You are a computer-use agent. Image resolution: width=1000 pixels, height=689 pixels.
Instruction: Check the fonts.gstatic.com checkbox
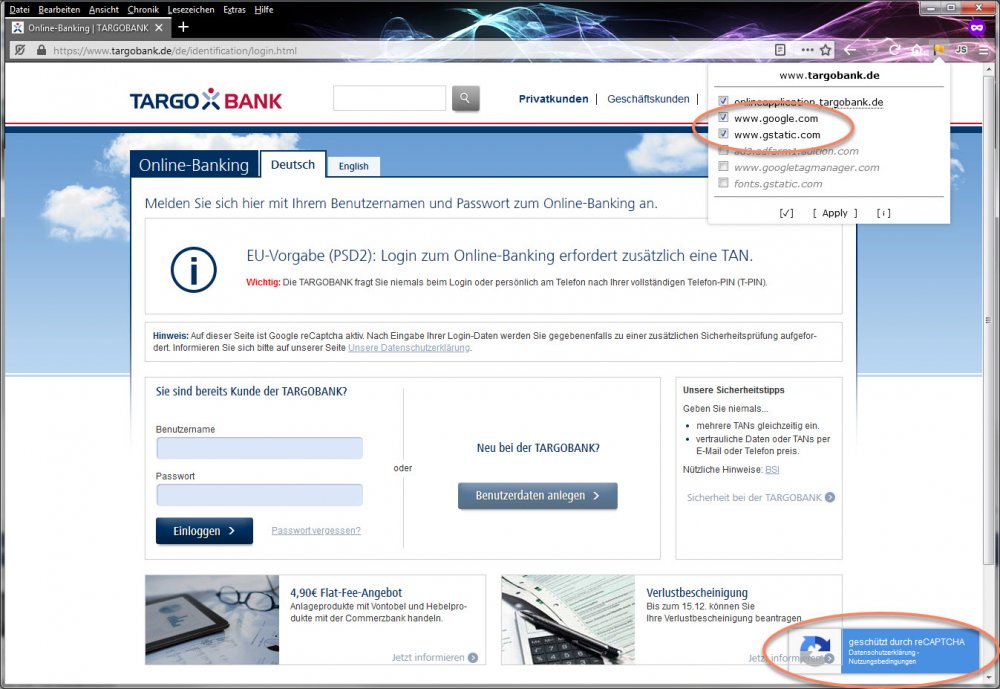pyautogui.click(x=723, y=183)
